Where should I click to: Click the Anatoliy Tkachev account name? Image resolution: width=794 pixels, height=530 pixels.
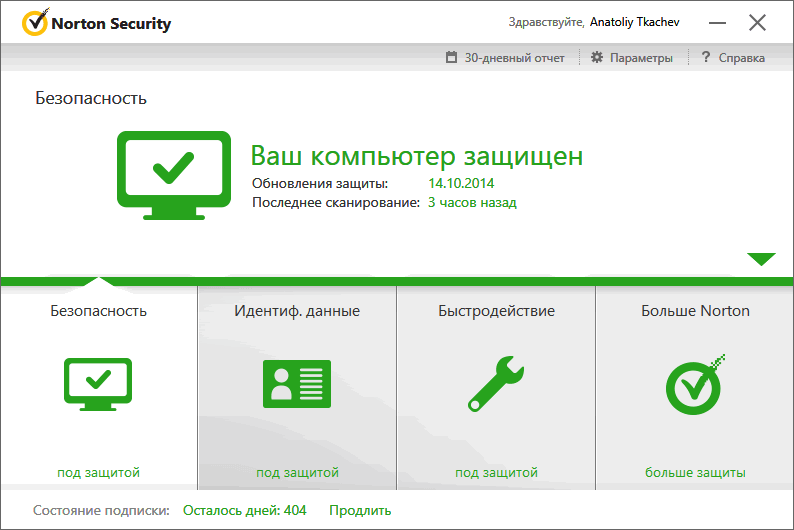click(634, 22)
